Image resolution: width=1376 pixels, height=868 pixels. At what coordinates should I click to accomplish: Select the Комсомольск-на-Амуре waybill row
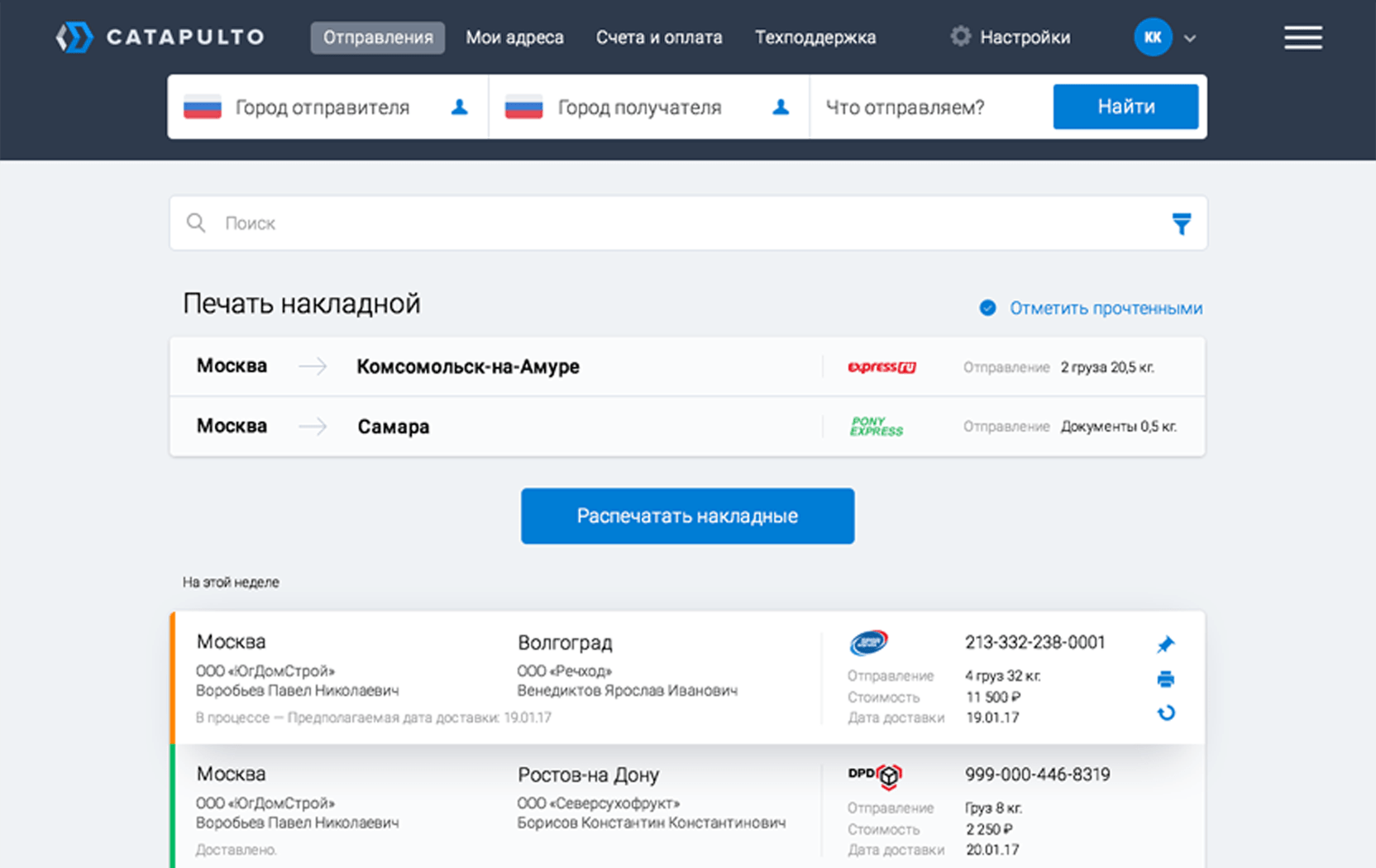tap(687, 366)
